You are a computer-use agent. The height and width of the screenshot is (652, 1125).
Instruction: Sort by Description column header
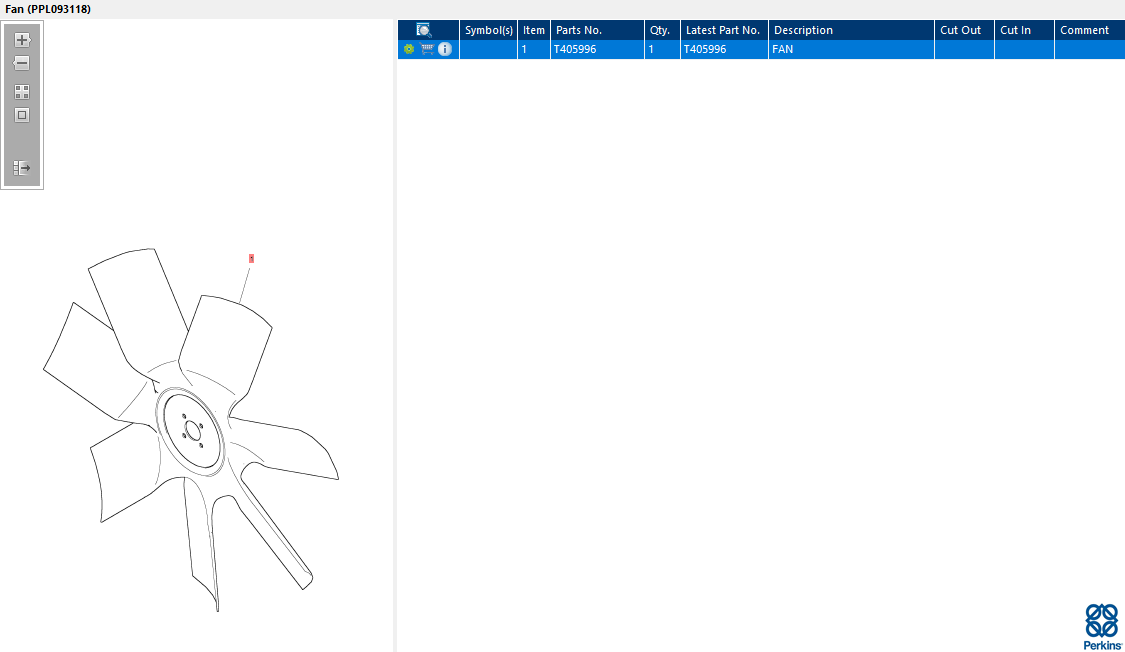(x=851, y=30)
